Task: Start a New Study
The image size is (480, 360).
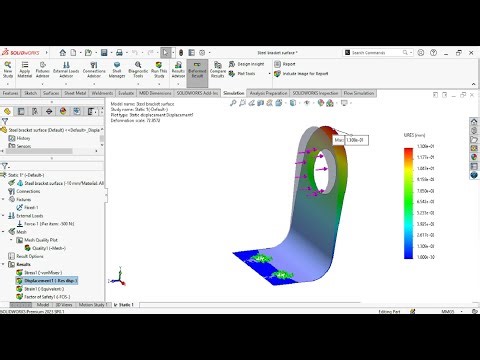Action: point(8,70)
